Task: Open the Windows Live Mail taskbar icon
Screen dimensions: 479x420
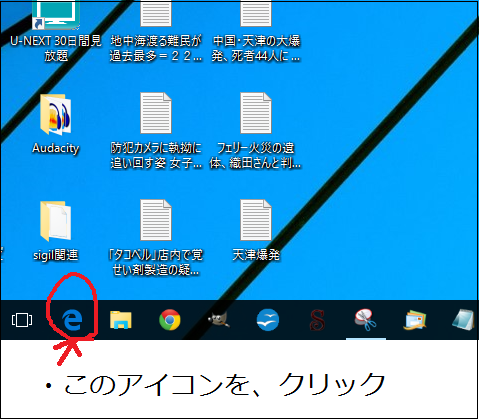Action: click(415, 320)
